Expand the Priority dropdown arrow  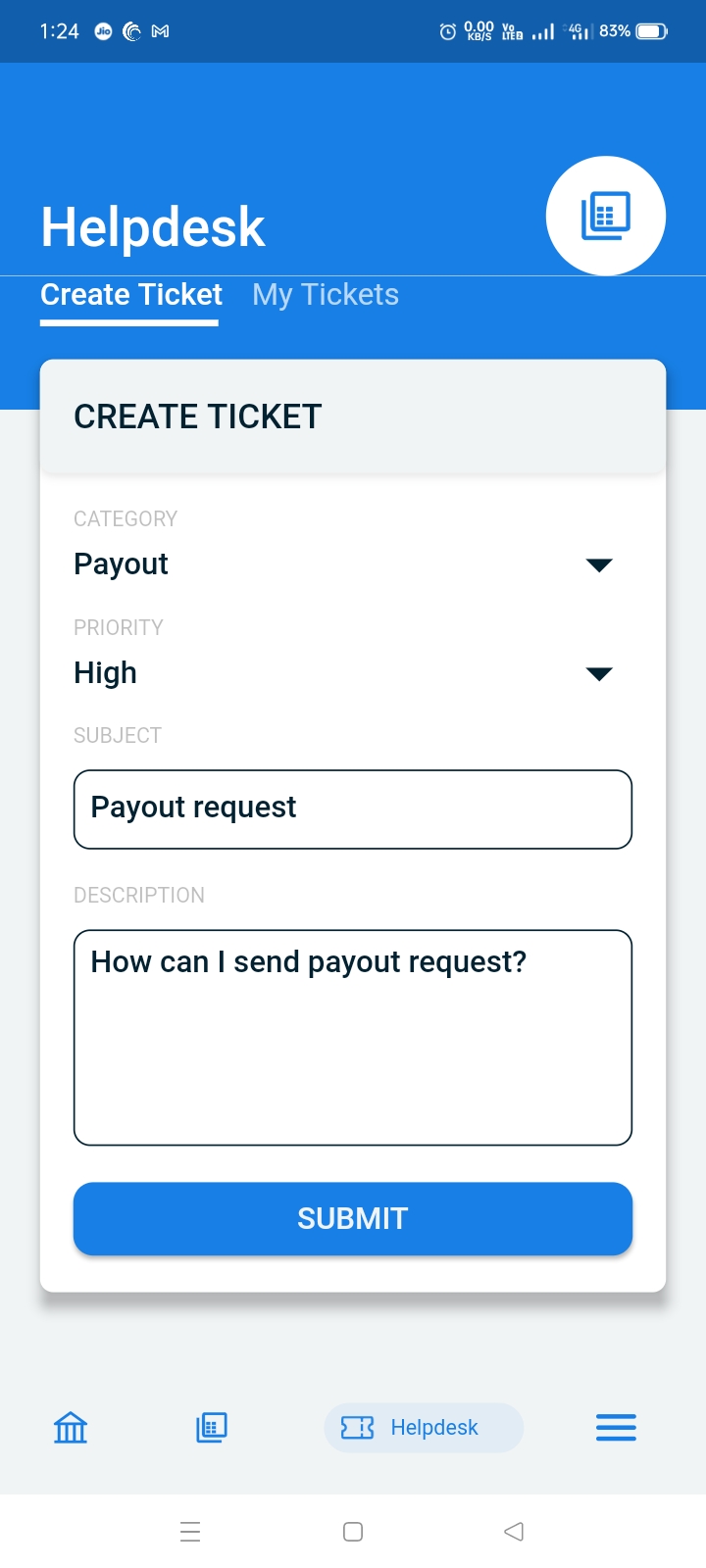pos(598,673)
